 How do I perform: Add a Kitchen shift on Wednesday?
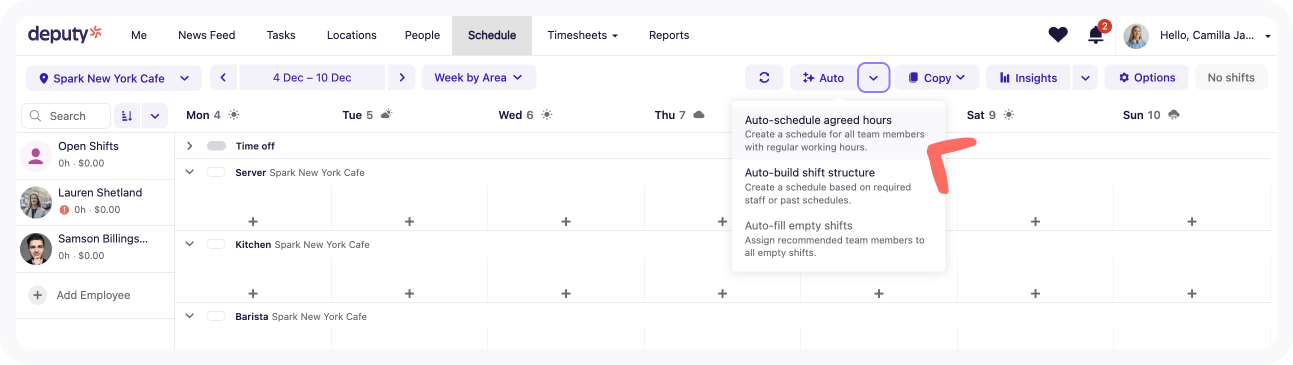click(566, 293)
